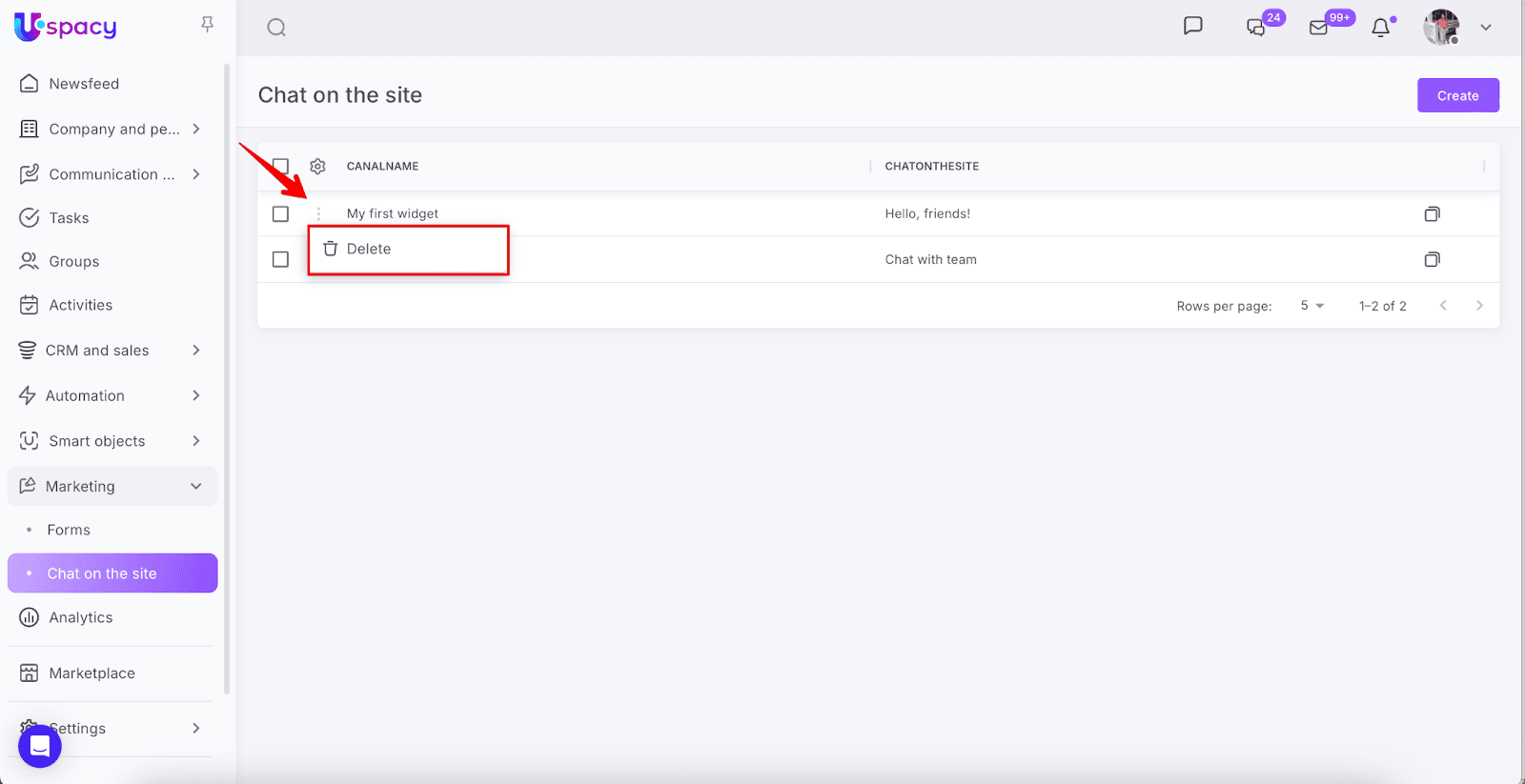The image size is (1525, 784).
Task: Open the notifications bell
Action: pos(1380,28)
